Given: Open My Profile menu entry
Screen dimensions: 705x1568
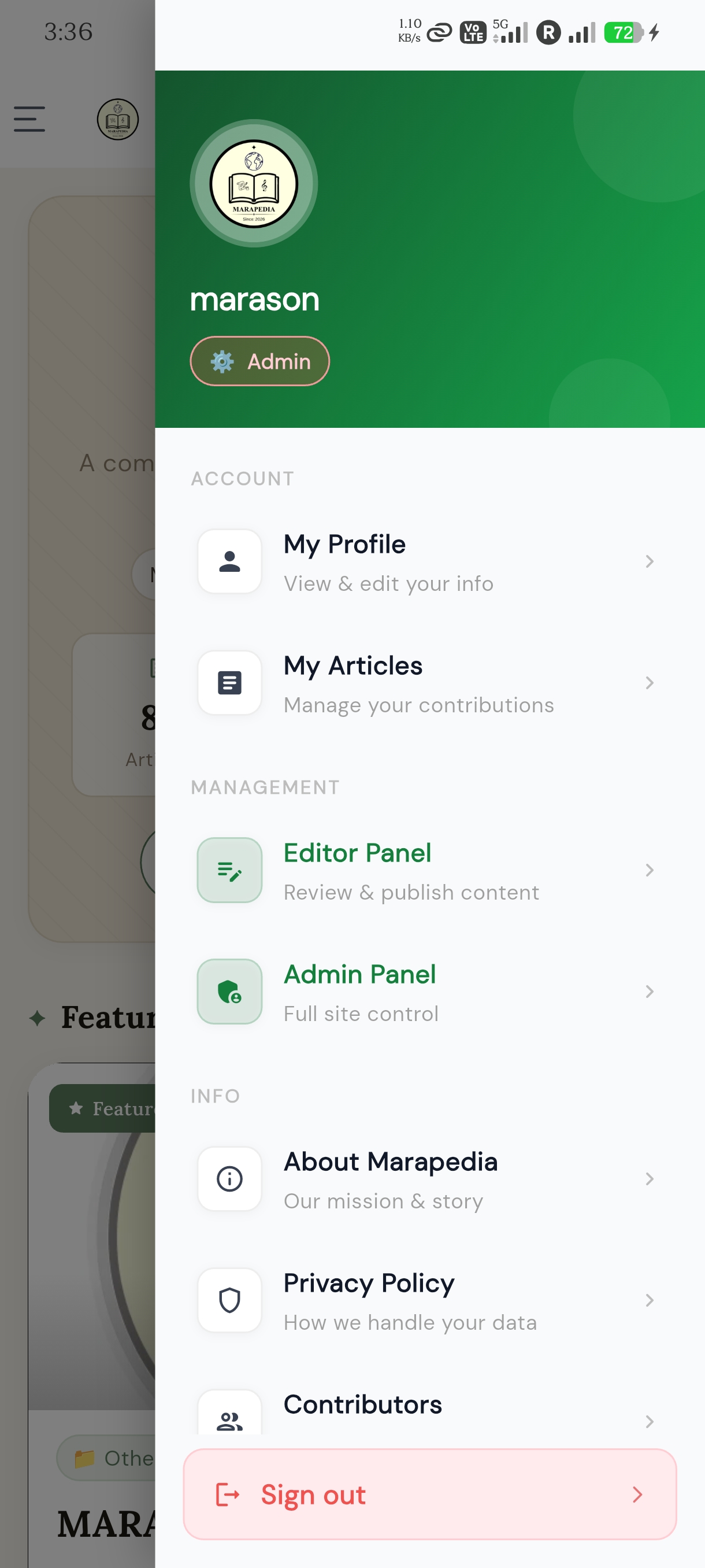Looking at the screenshot, I should click(429, 561).
